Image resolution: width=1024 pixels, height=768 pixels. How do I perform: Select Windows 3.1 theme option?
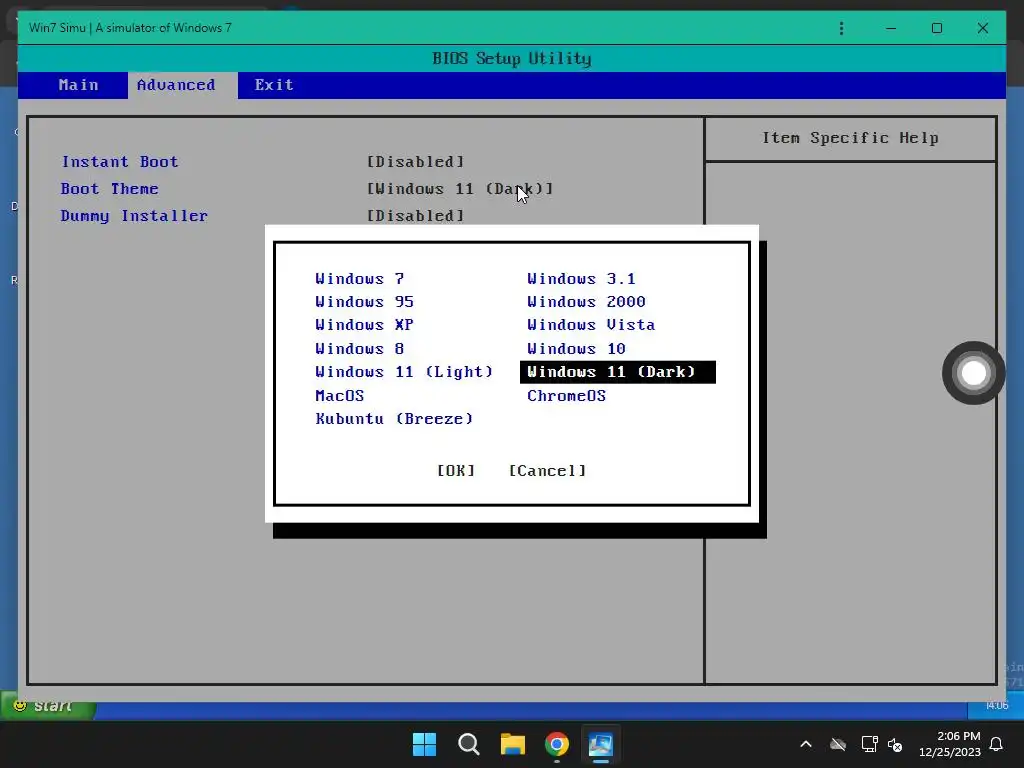click(581, 279)
